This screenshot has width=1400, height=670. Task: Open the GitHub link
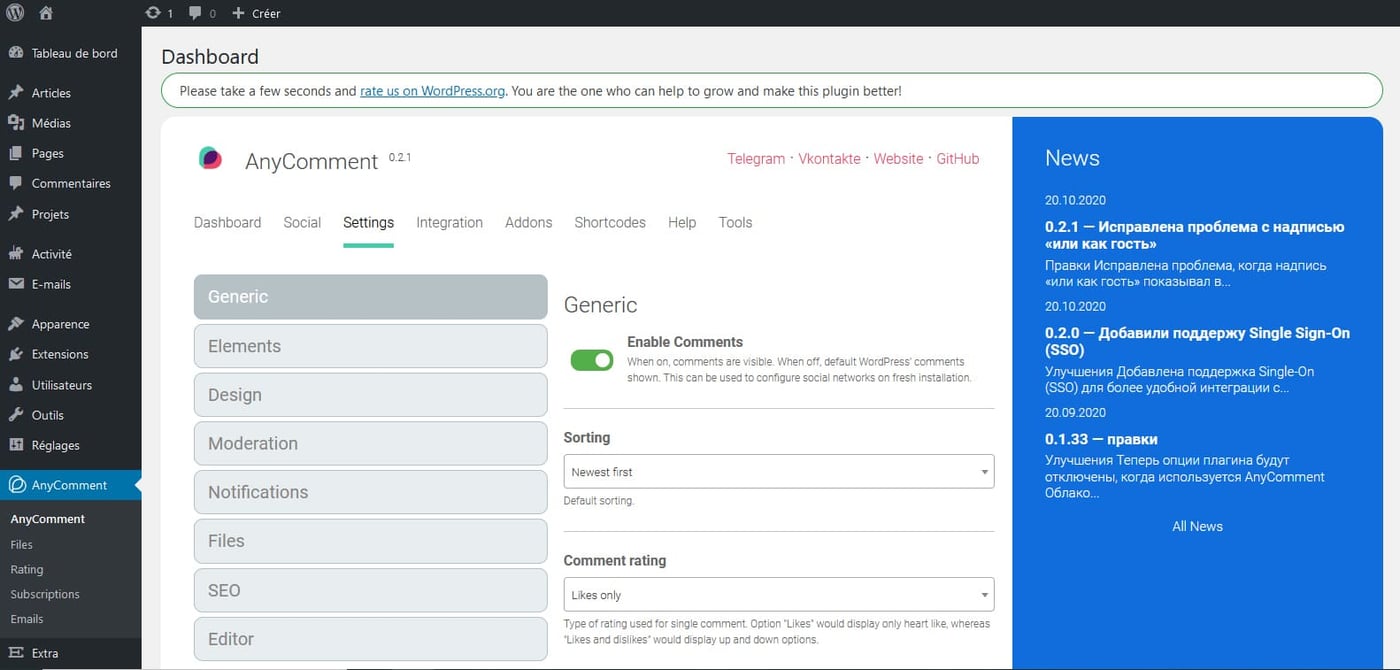957,158
